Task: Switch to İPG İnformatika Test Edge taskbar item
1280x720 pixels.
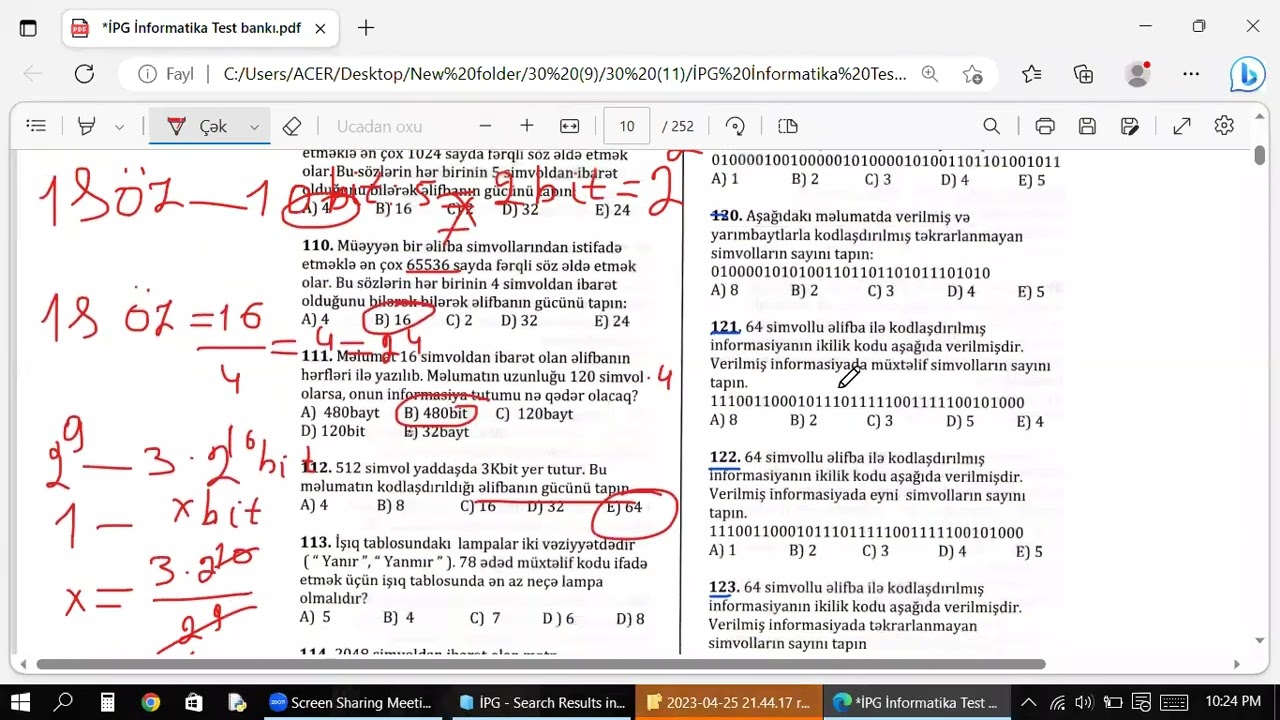Action: coord(915,702)
